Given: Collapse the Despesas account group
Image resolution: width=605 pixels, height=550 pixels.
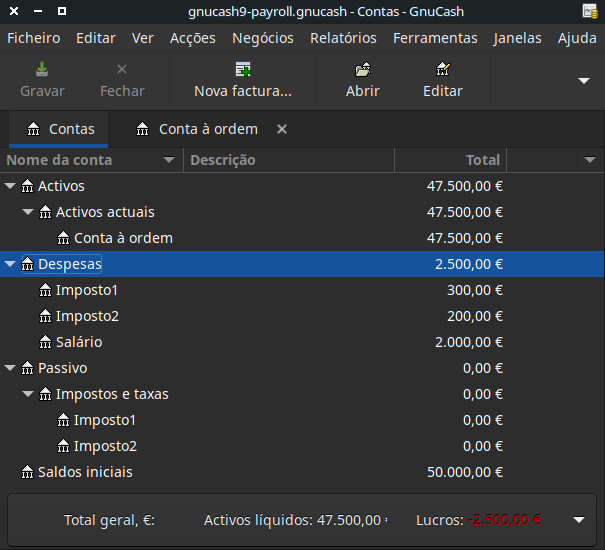Looking at the screenshot, I should 11,264.
